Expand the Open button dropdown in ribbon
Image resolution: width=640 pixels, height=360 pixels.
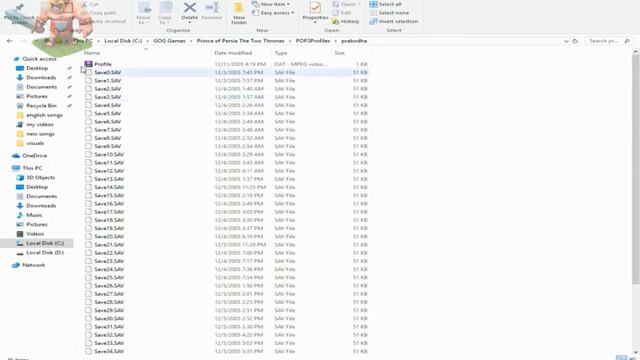[359, 4]
